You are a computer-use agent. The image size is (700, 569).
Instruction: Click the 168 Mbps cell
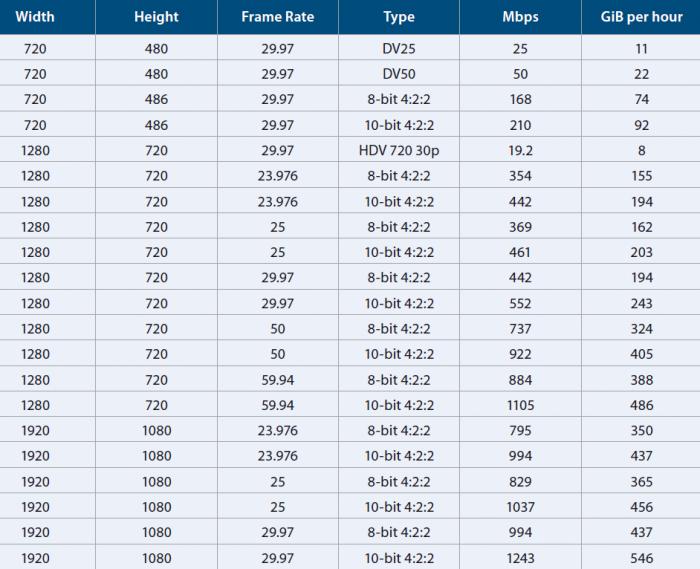click(x=521, y=99)
